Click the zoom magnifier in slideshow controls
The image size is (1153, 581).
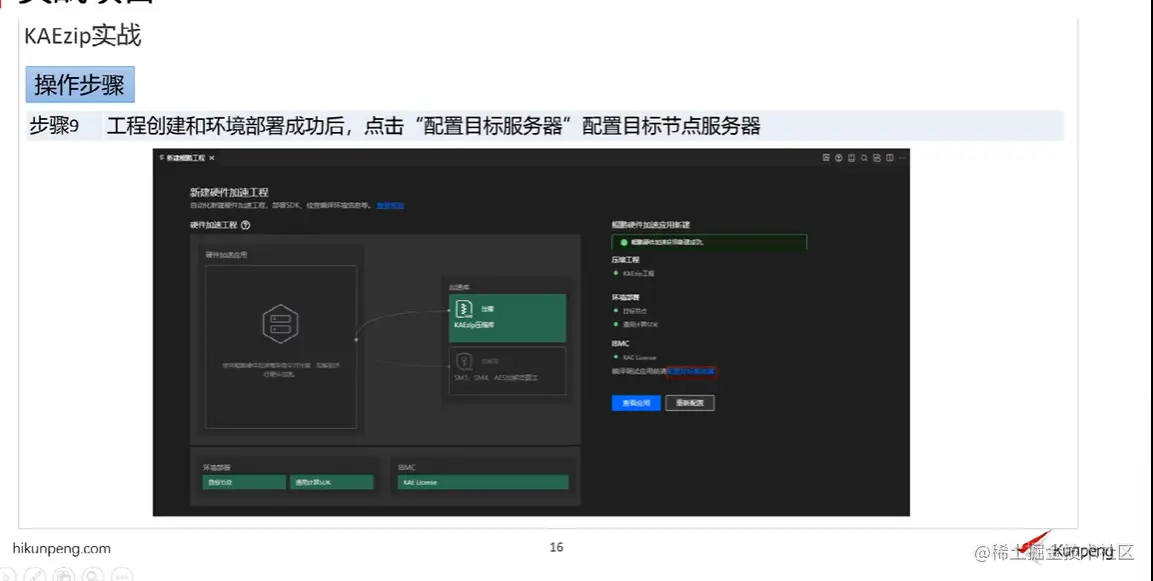93,575
